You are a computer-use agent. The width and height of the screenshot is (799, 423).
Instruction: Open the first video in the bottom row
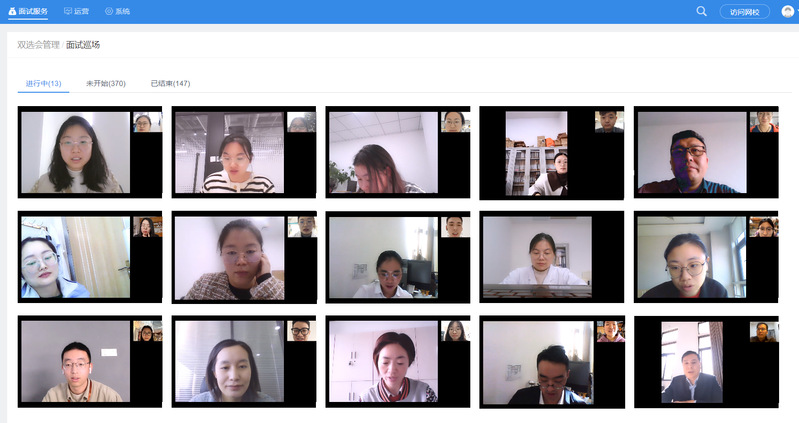coord(89,361)
